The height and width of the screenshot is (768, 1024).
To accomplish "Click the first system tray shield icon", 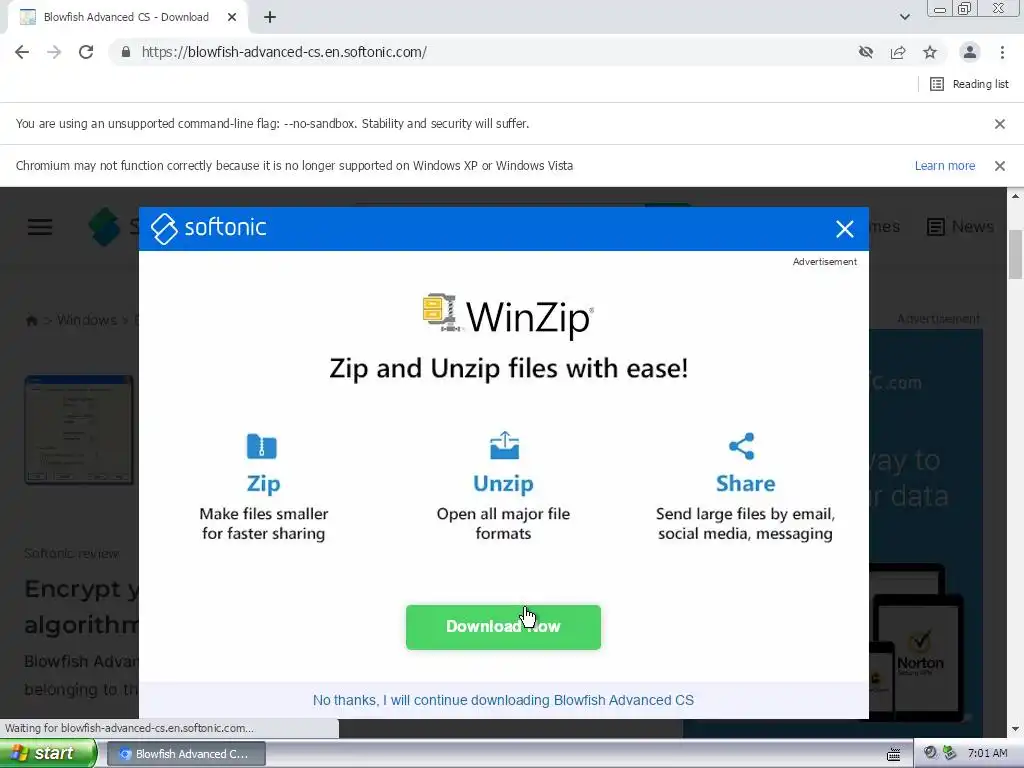I will coord(931,753).
